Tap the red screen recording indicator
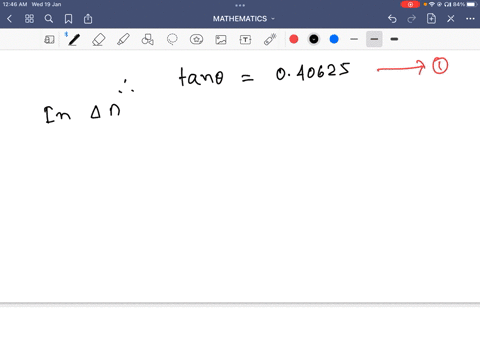The height and width of the screenshot is (360, 480). tap(410, 4)
